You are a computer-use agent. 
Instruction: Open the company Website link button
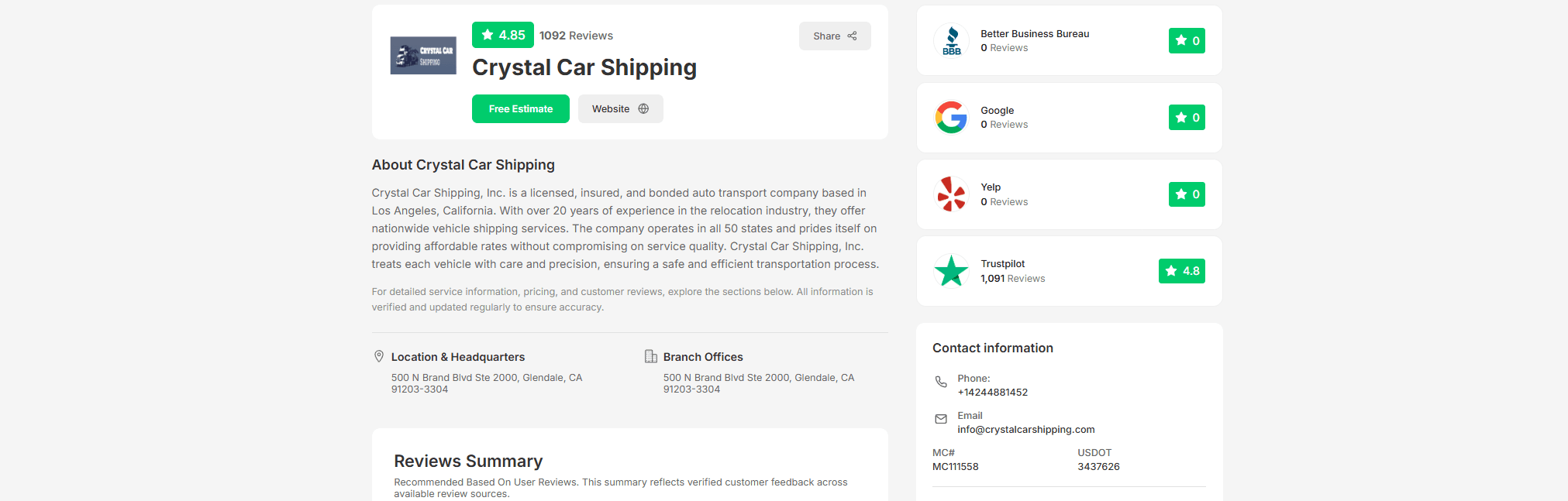tap(620, 109)
